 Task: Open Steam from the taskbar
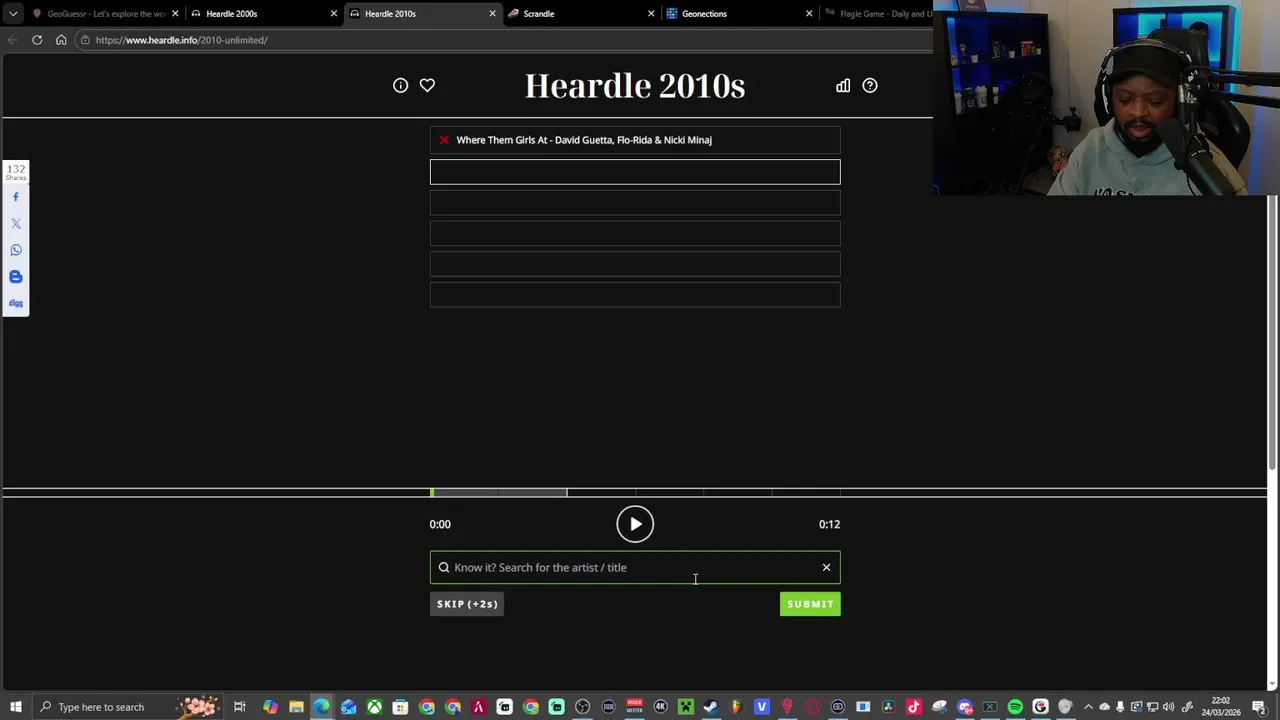tap(710, 707)
